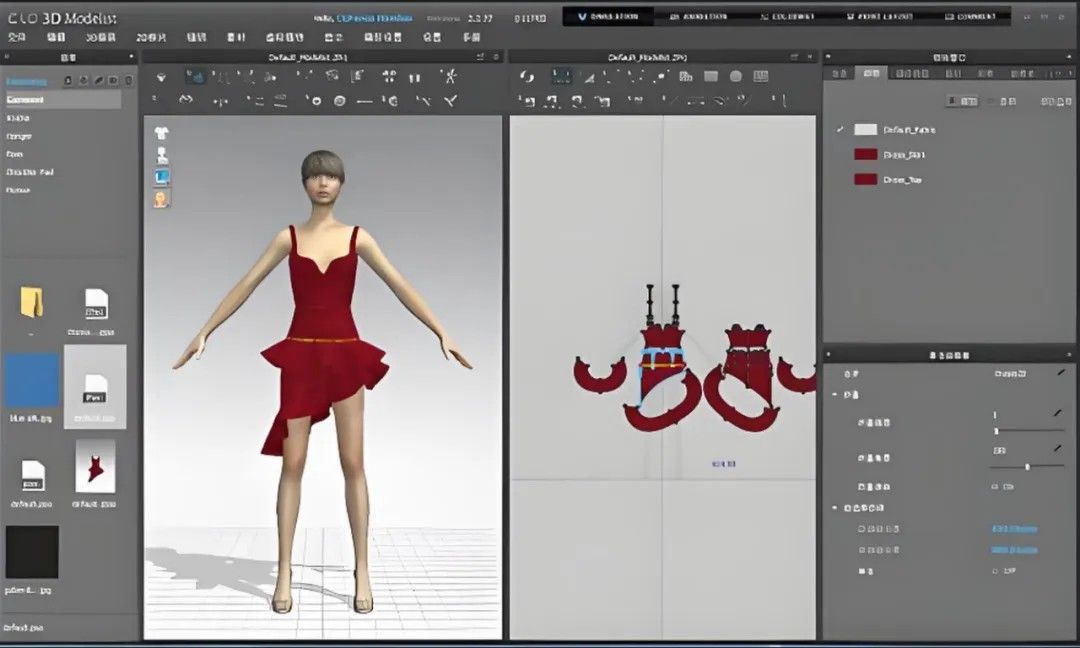The width and height of the screenshot is (1080, 648).
Task: Click the running figure icon in 3D toolbar
Action: click(x=451, y=76)
